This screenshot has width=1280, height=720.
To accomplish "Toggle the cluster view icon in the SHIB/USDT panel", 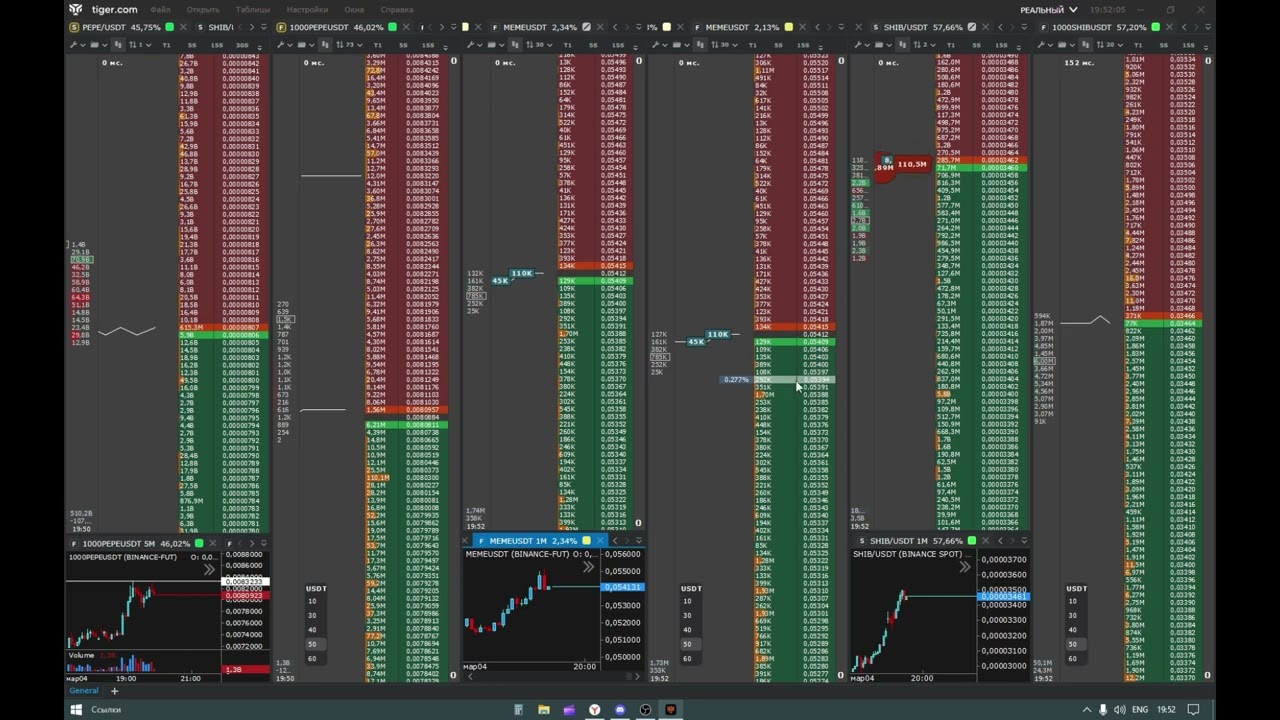I will (902, 45).
